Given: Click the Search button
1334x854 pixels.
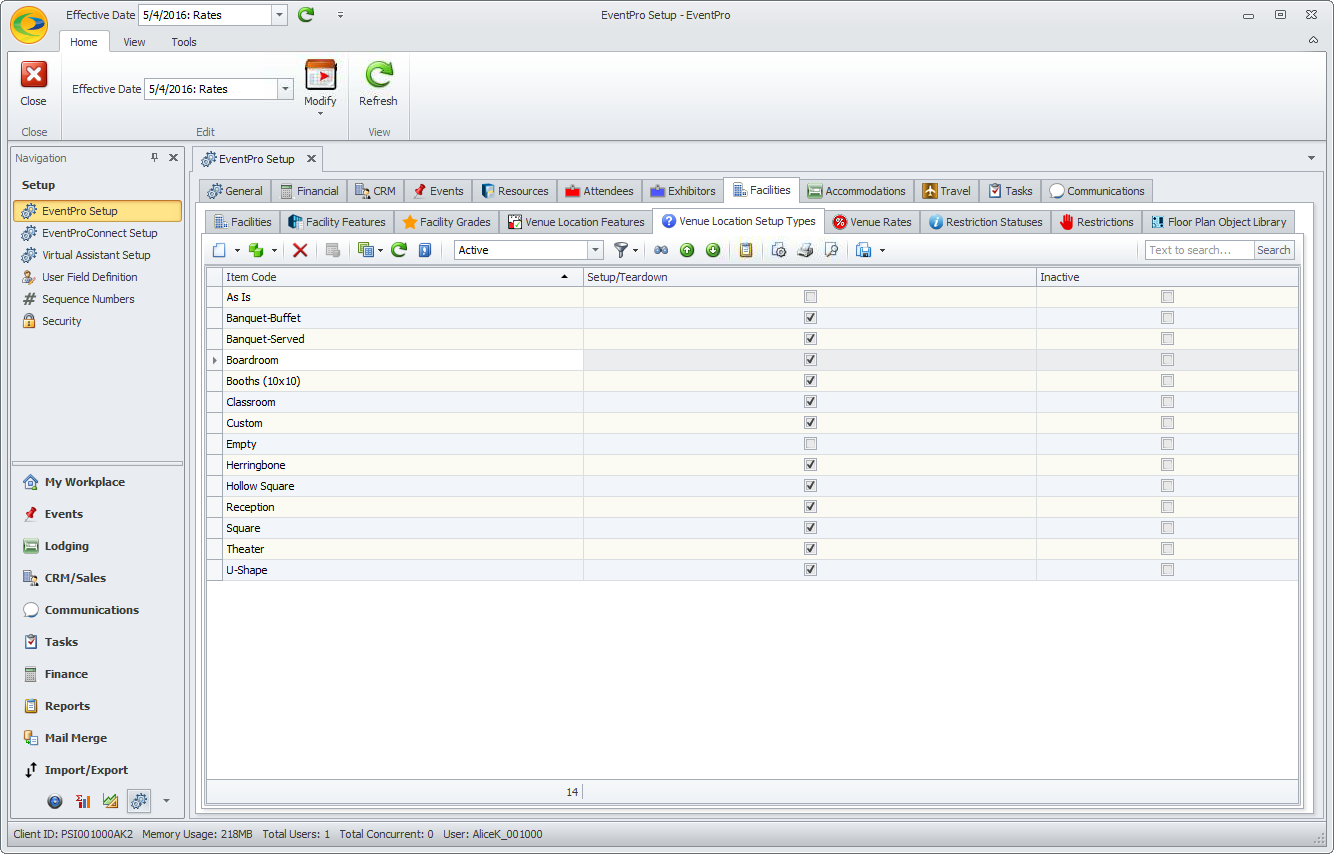Looking at the screenshot, I should coord(1274,250).
